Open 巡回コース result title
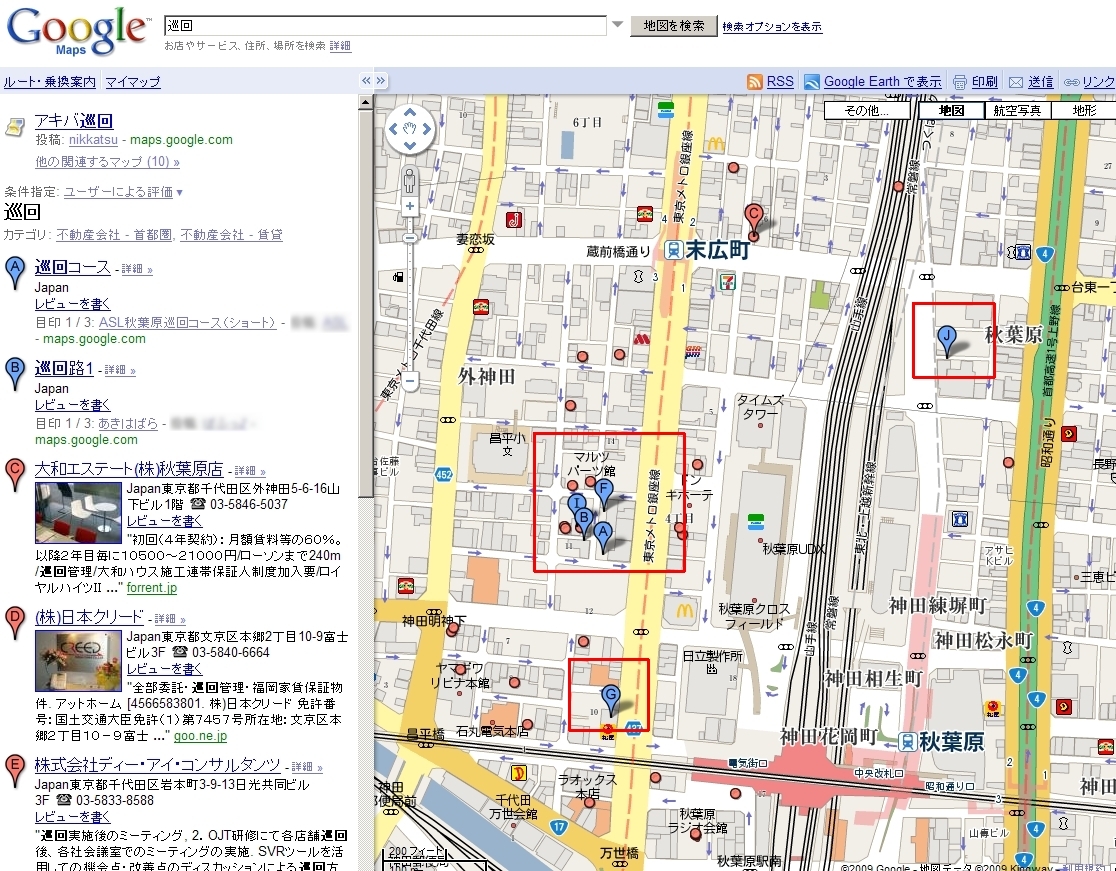The height and width of the screenshot is (871, 1116). click(x=73, y=268)
